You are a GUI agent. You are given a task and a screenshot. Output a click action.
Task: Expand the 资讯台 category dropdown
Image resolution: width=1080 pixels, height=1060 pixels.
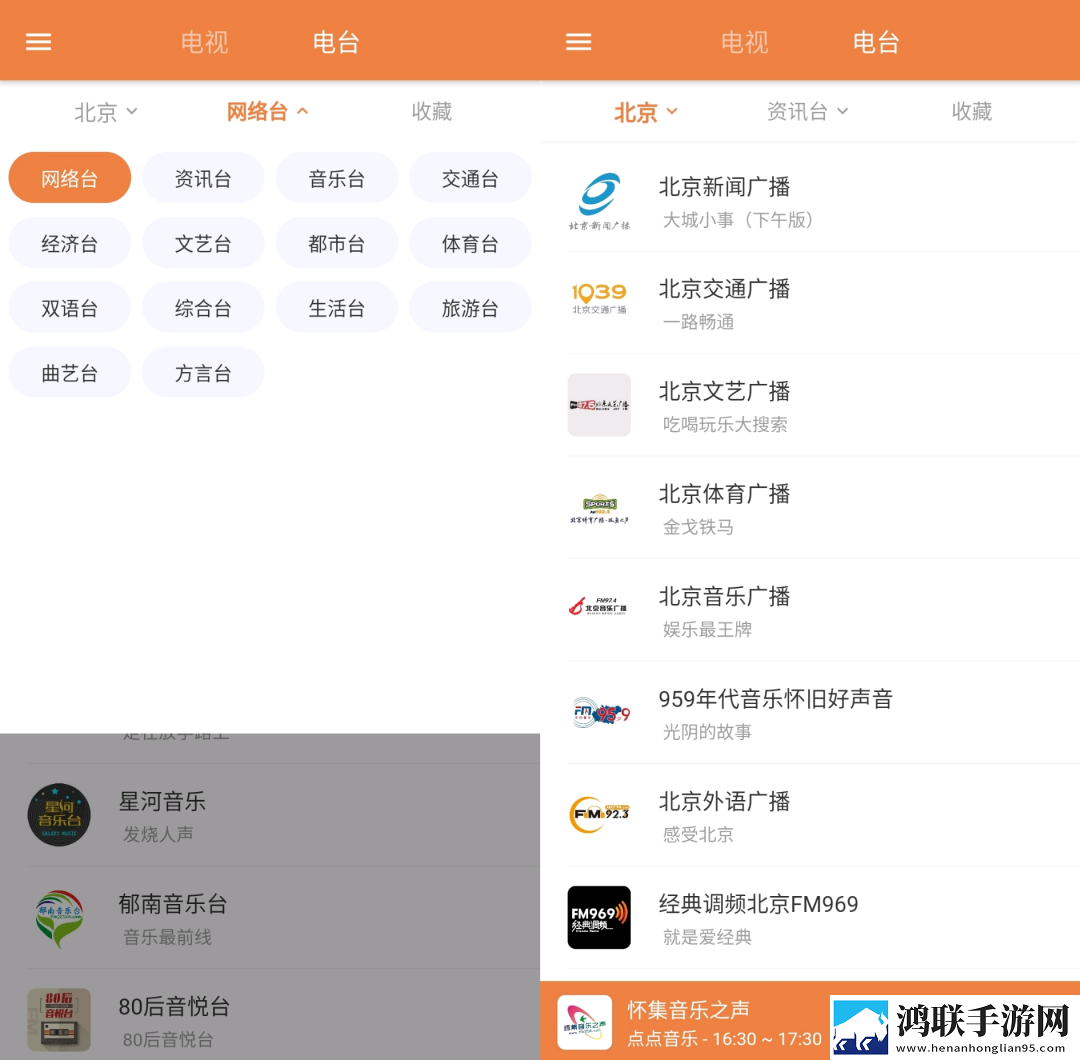[807, 112]
